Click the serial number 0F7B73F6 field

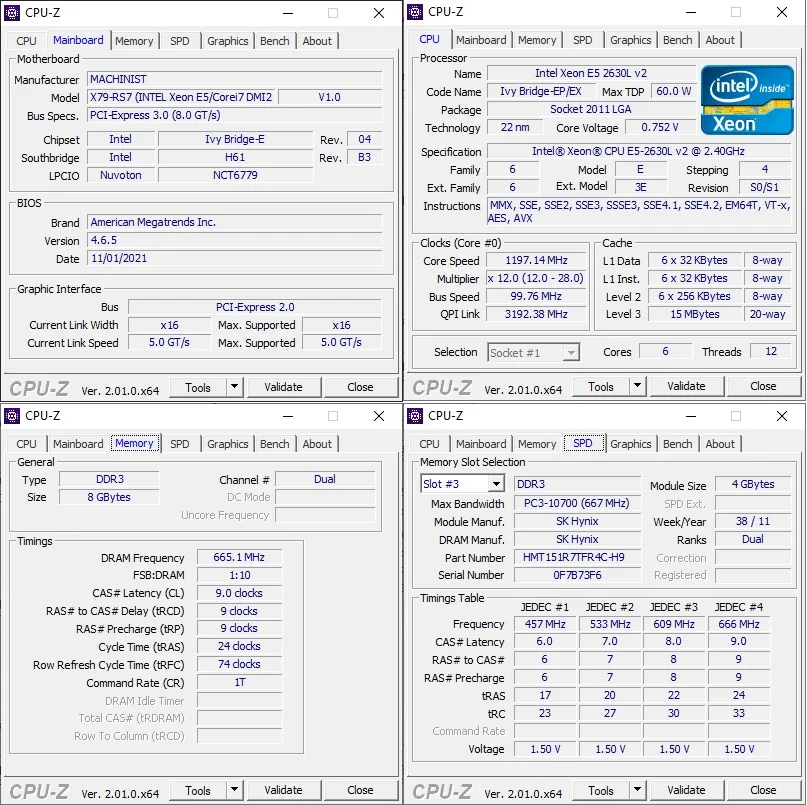(x=577, y=575)
